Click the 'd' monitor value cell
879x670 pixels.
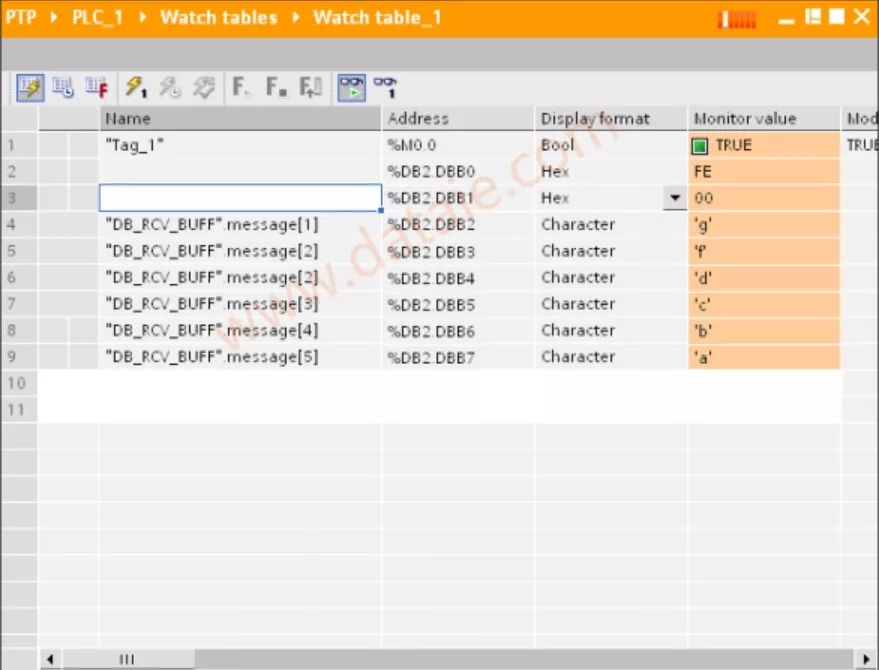point(764,278)
